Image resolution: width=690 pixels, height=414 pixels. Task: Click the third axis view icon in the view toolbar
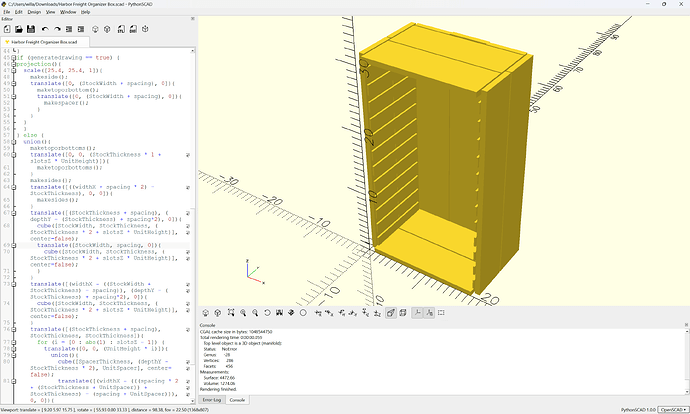[x=341, y=313]
